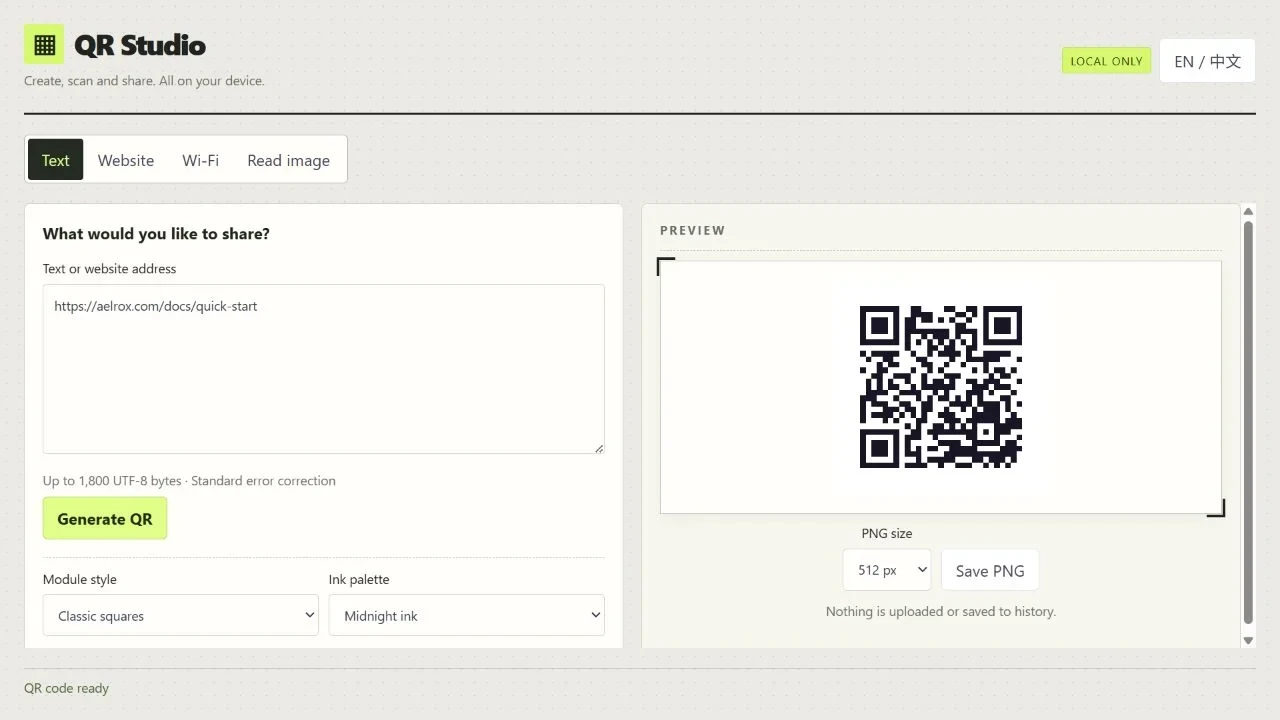
Task: Click the 'Module style' label
Action: click(80, 580)
